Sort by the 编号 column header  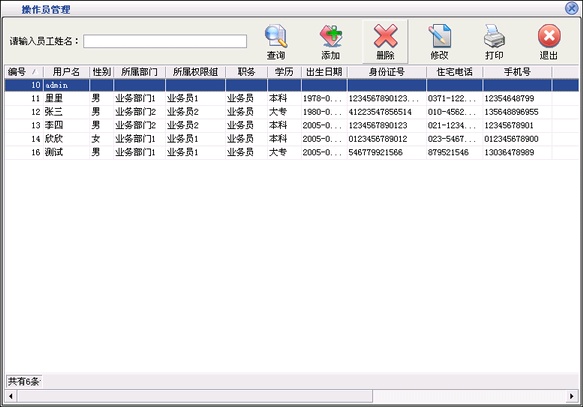[x=24, y=72]
